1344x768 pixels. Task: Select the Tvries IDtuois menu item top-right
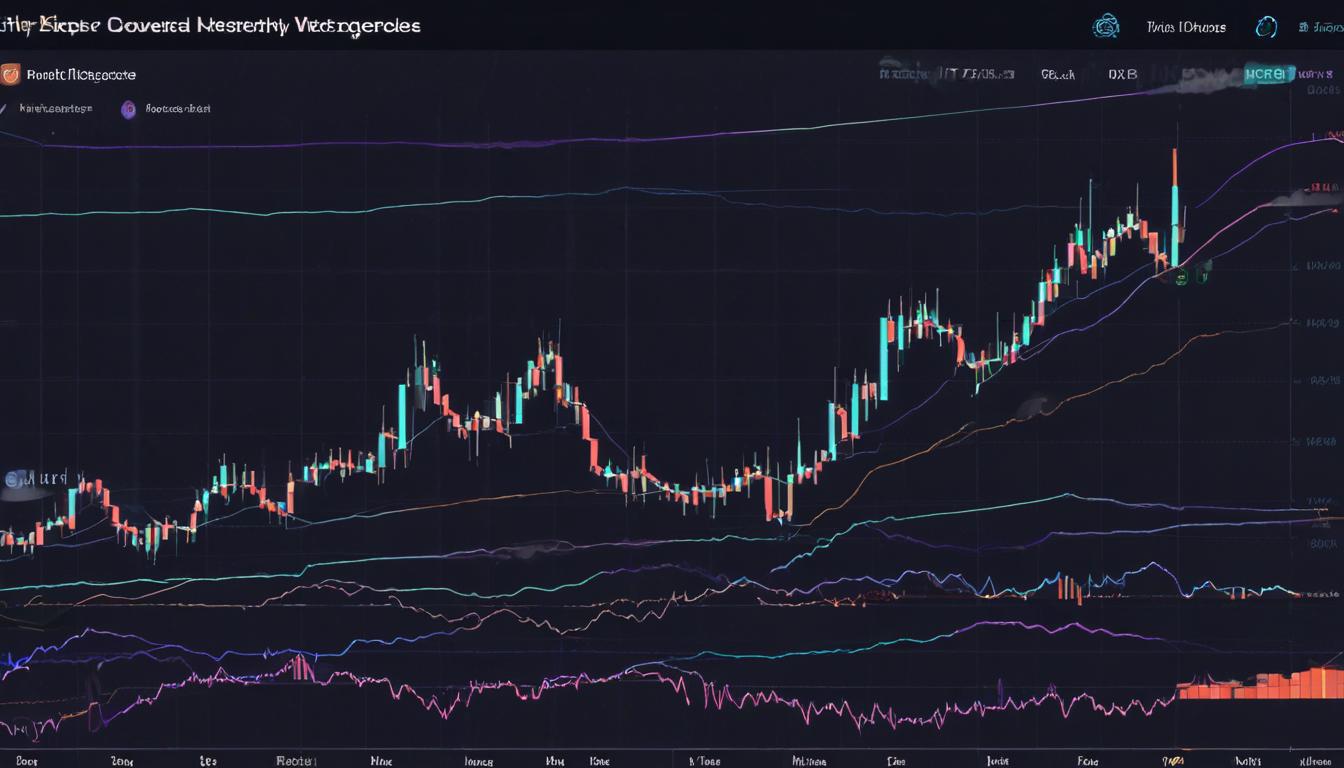[1184, 26]
